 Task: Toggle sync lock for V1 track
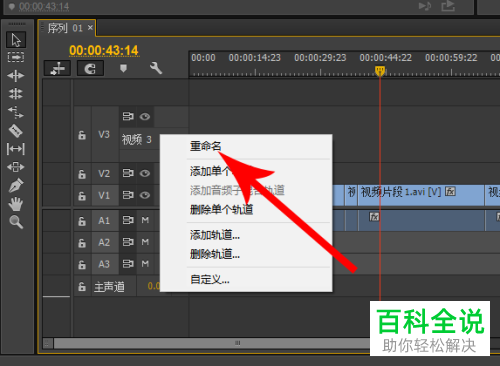coord(128,195)
